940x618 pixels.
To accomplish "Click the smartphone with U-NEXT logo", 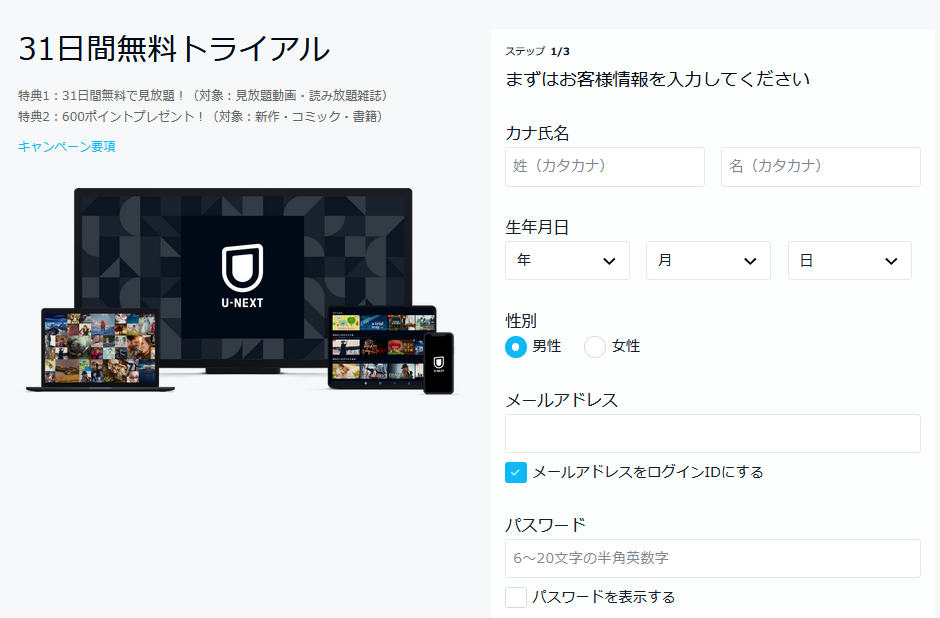I will [439, 363].
